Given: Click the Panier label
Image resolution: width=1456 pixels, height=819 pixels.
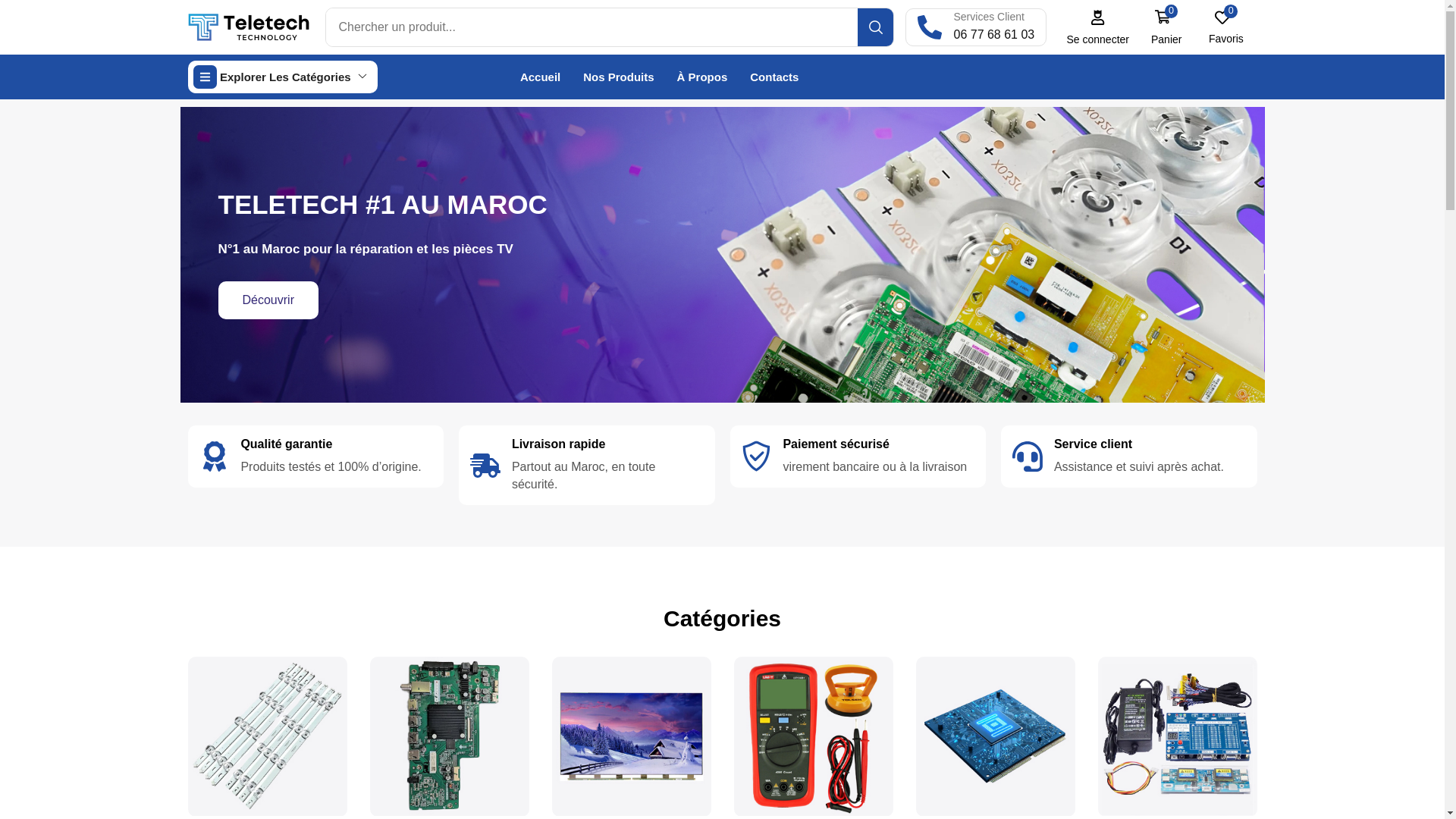Looking at the screenshot, I should [x=1166, y=39].
